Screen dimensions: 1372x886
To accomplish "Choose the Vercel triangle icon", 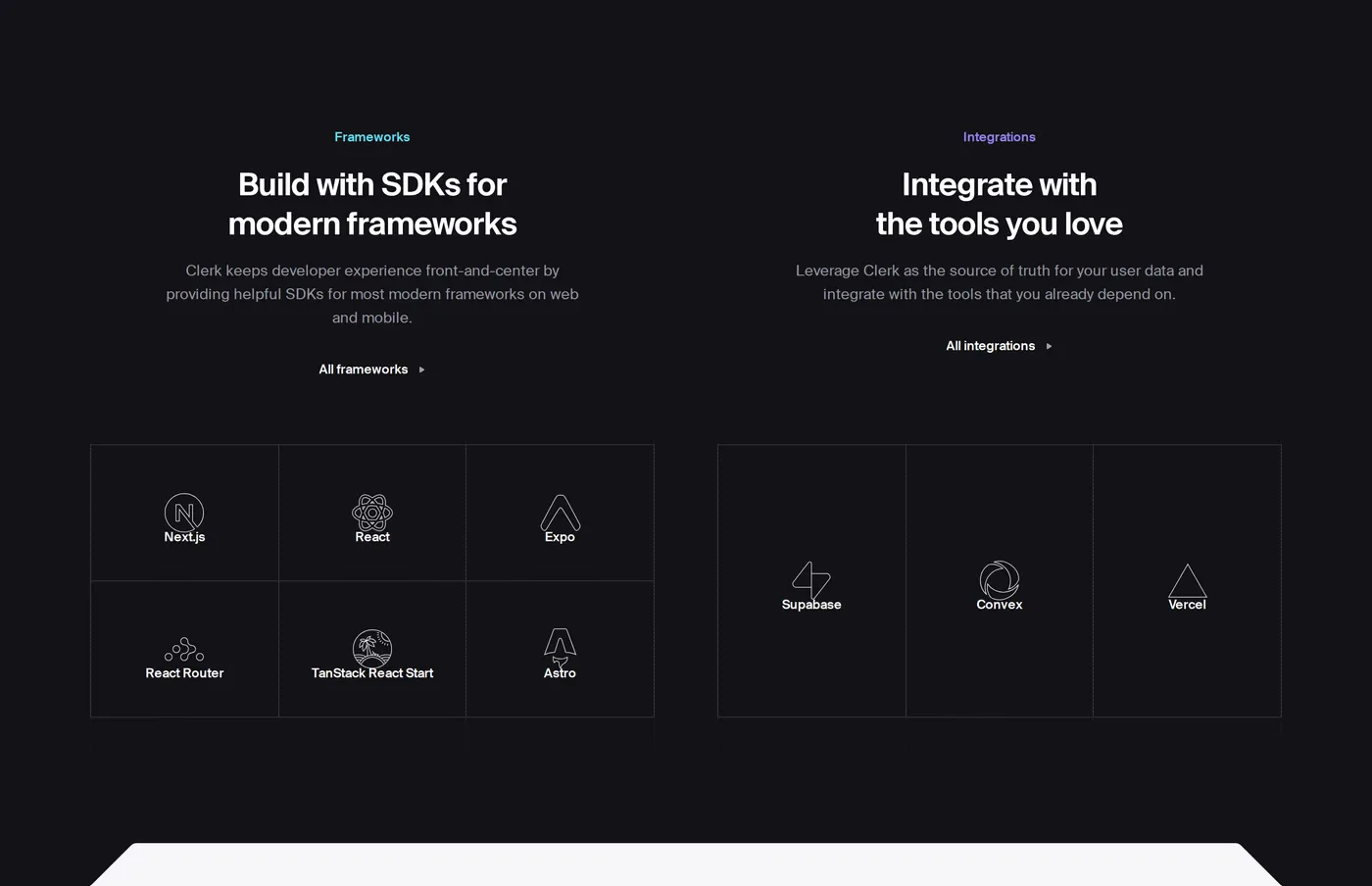I will pyautogui.click(x=1188, y=580).
